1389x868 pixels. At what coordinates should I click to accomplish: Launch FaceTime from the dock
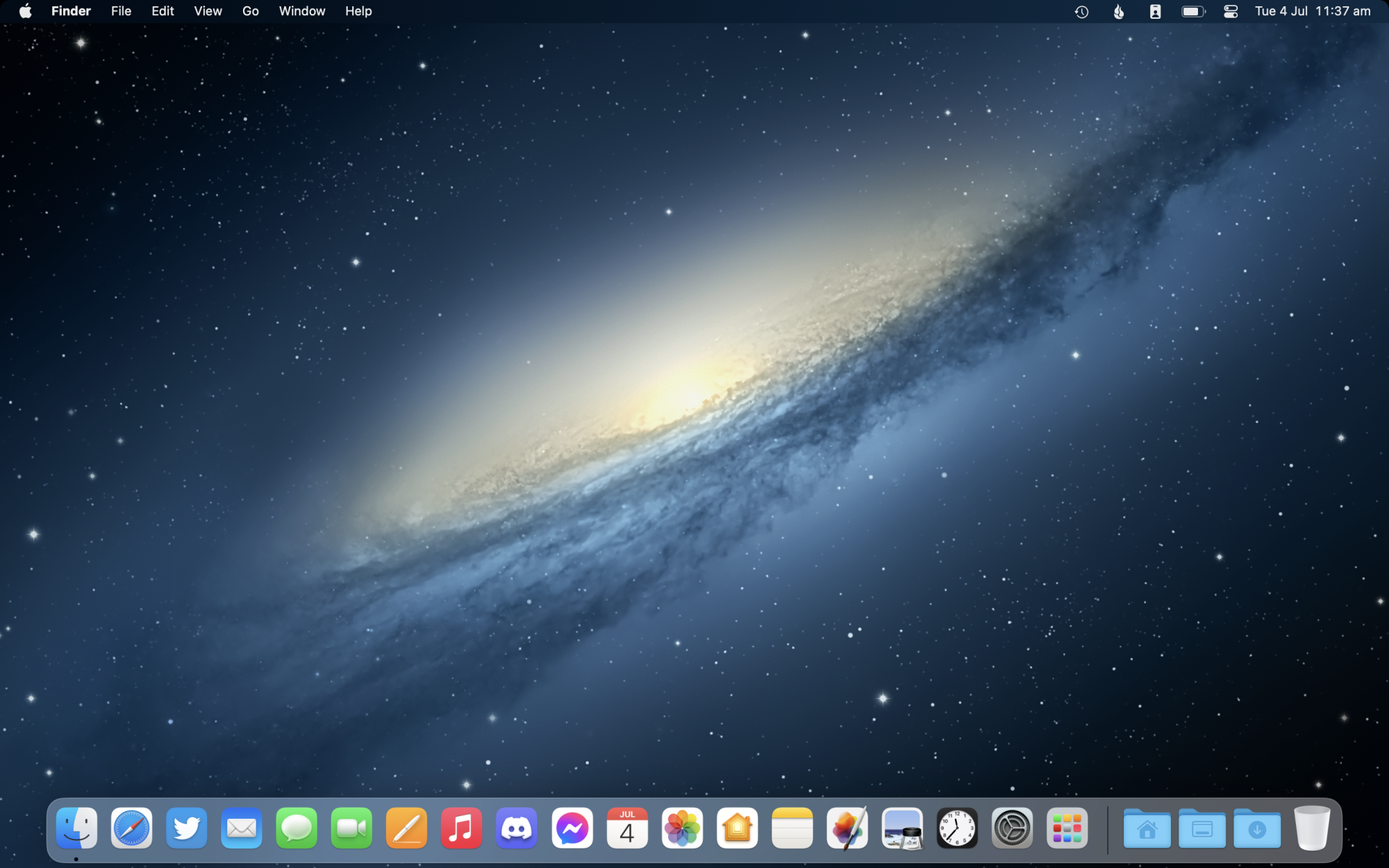tap(351, 828)
